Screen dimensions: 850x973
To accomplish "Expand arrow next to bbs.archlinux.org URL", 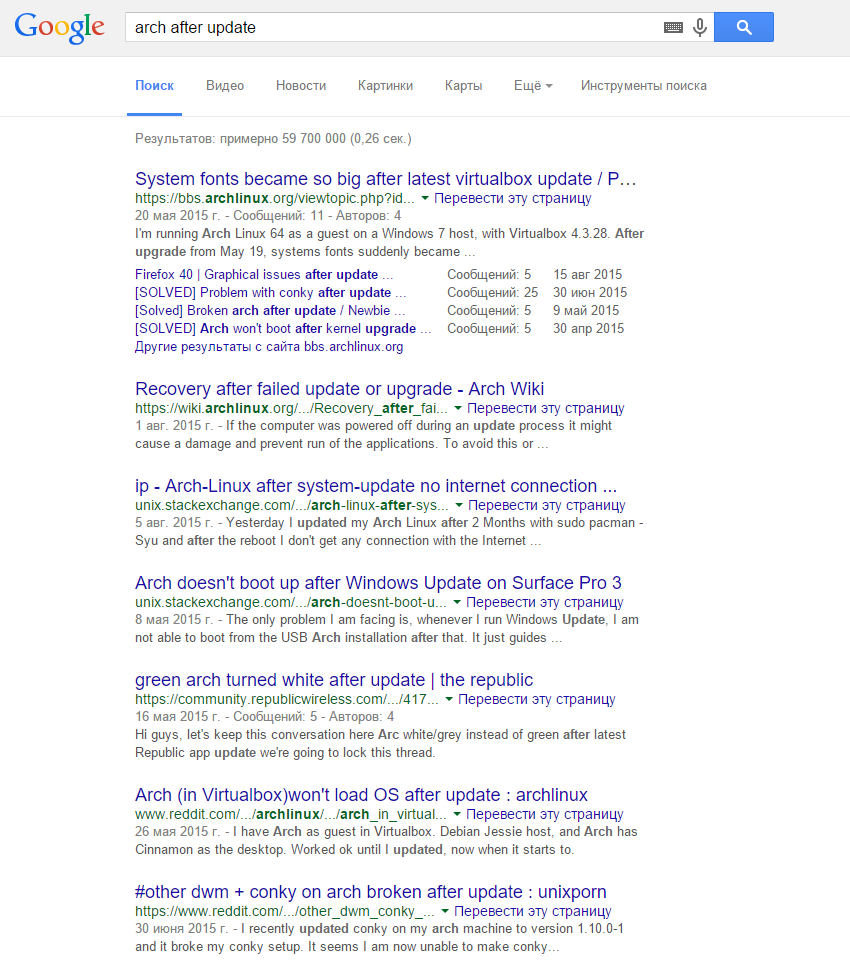I will [425, 199].
